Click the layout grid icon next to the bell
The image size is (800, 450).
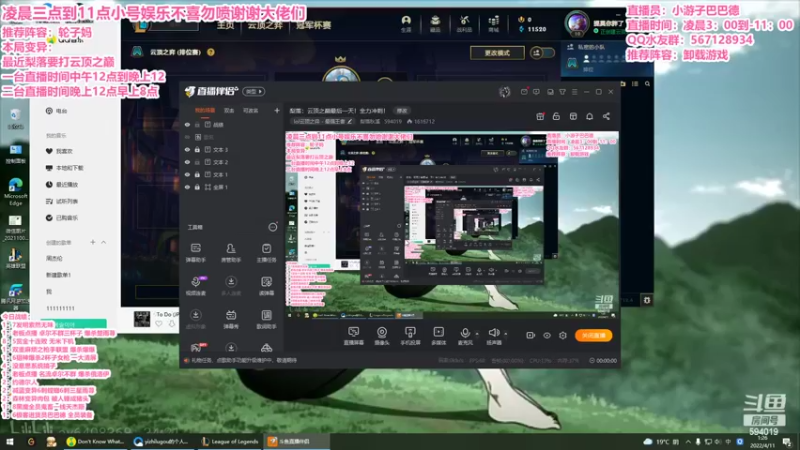click(x=573, y=116)
